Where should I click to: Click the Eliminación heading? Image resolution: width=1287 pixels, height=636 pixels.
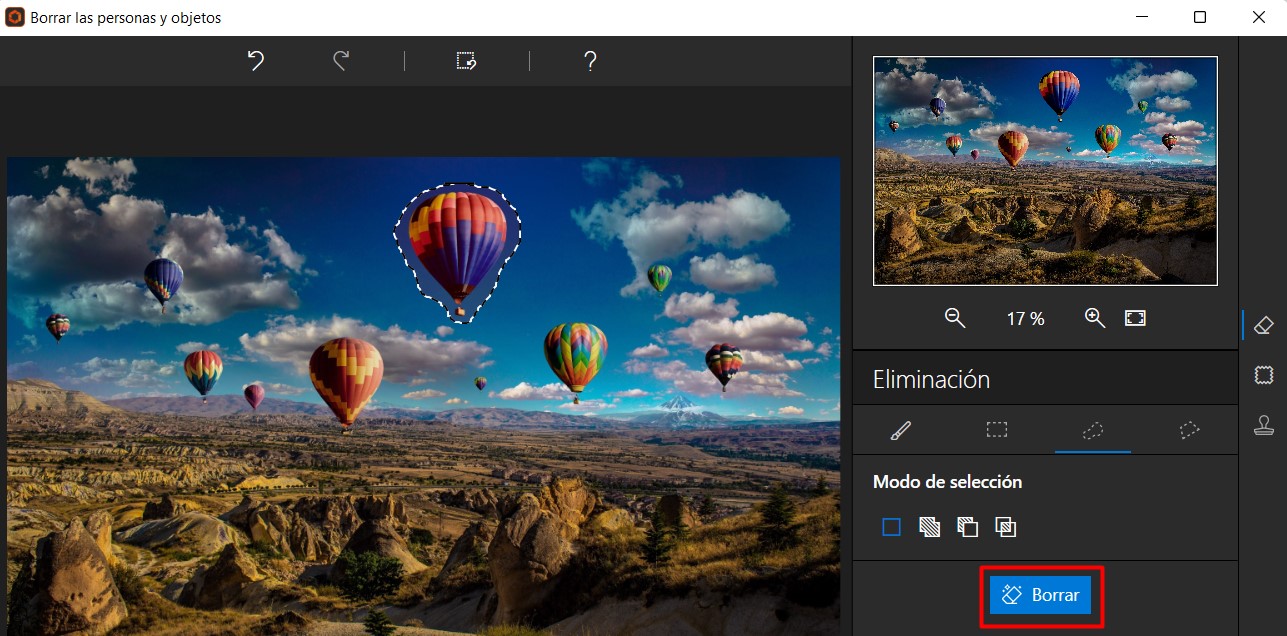[931, 380]
